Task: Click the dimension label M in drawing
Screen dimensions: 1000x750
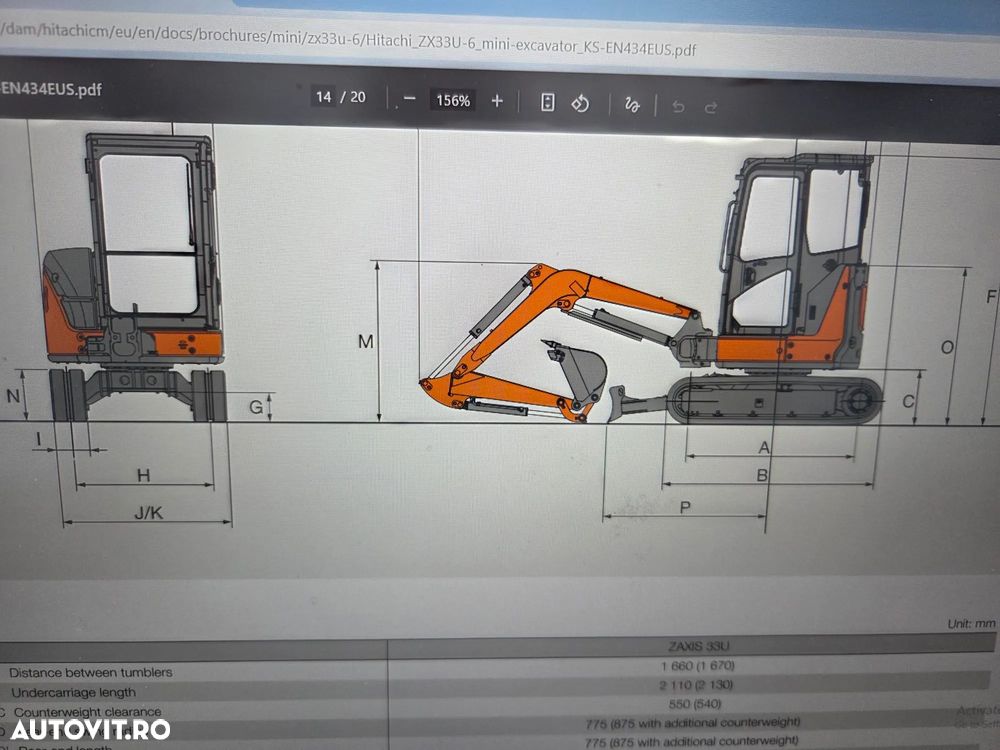Action: 365,342
